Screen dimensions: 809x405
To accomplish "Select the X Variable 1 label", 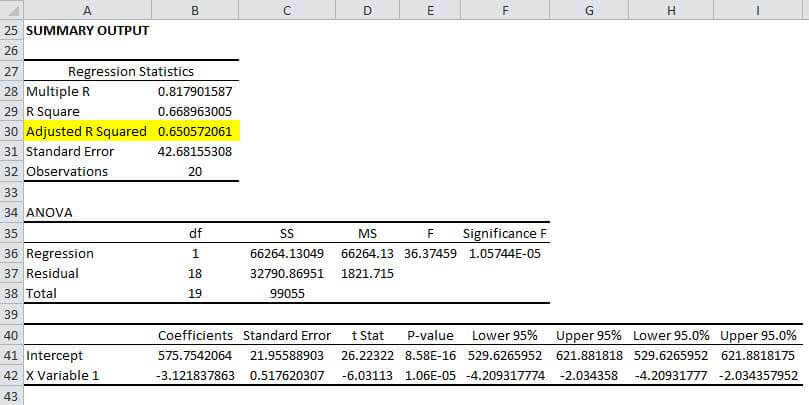I will tap(87, 376).
